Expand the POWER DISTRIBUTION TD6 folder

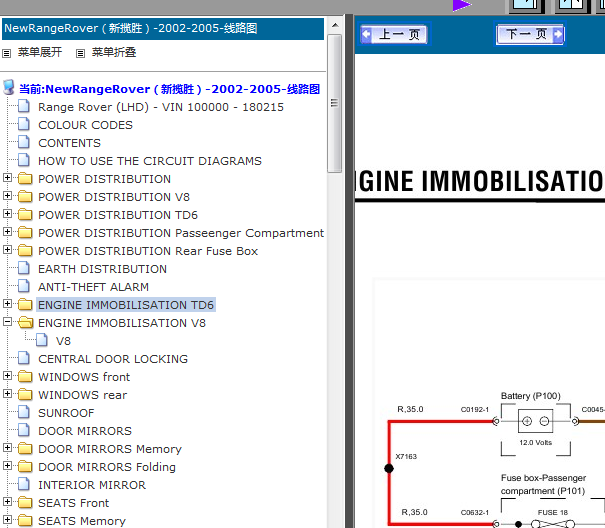(x=7, y=213)
